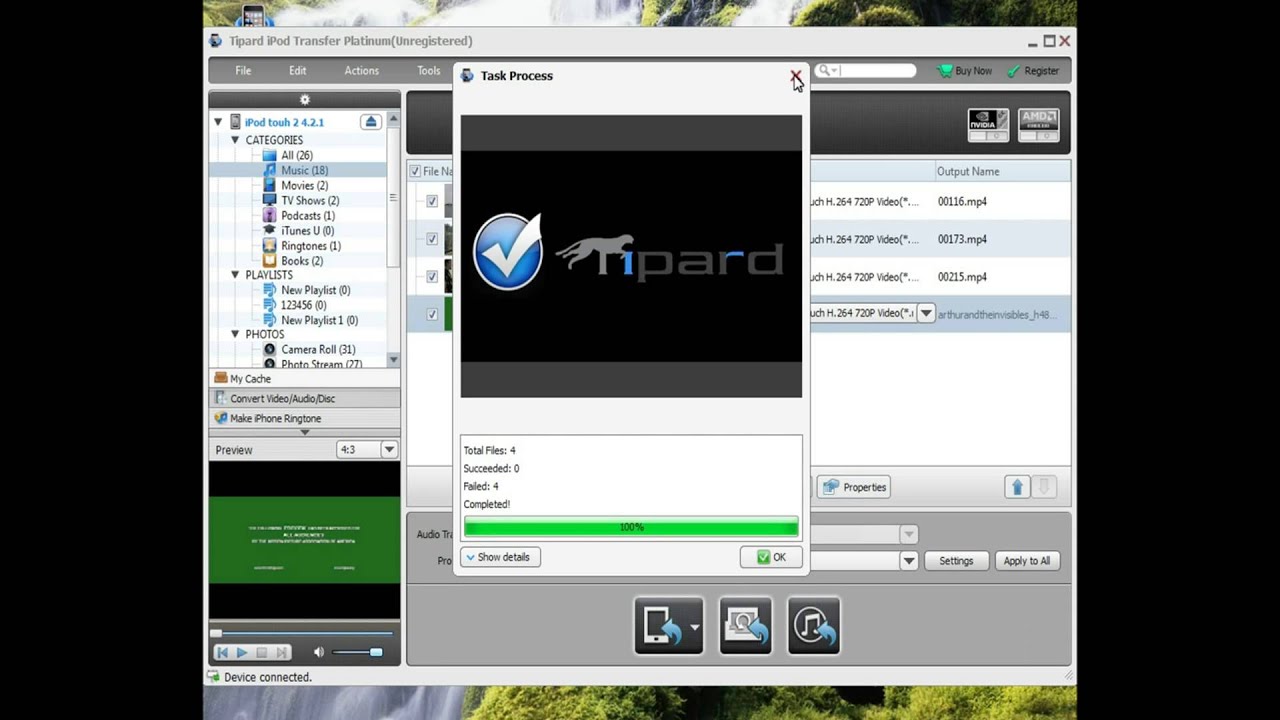The image size is (1280, 720).
Task: Select the All (26) category
Action: [x=297, y=155]
